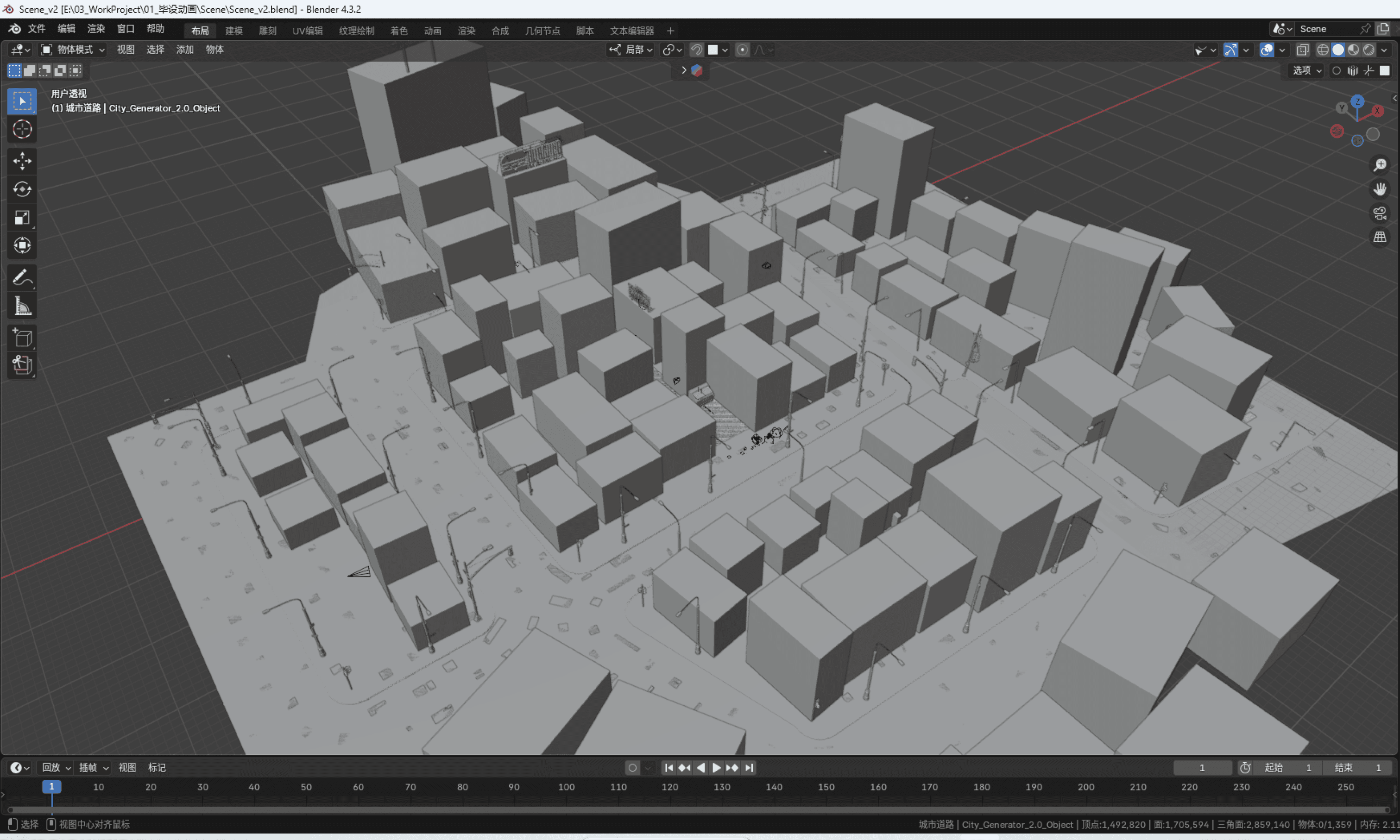Toggle camera view in viewport
The height and width of the screenshot is (840, 1400).
(1380, 213)
